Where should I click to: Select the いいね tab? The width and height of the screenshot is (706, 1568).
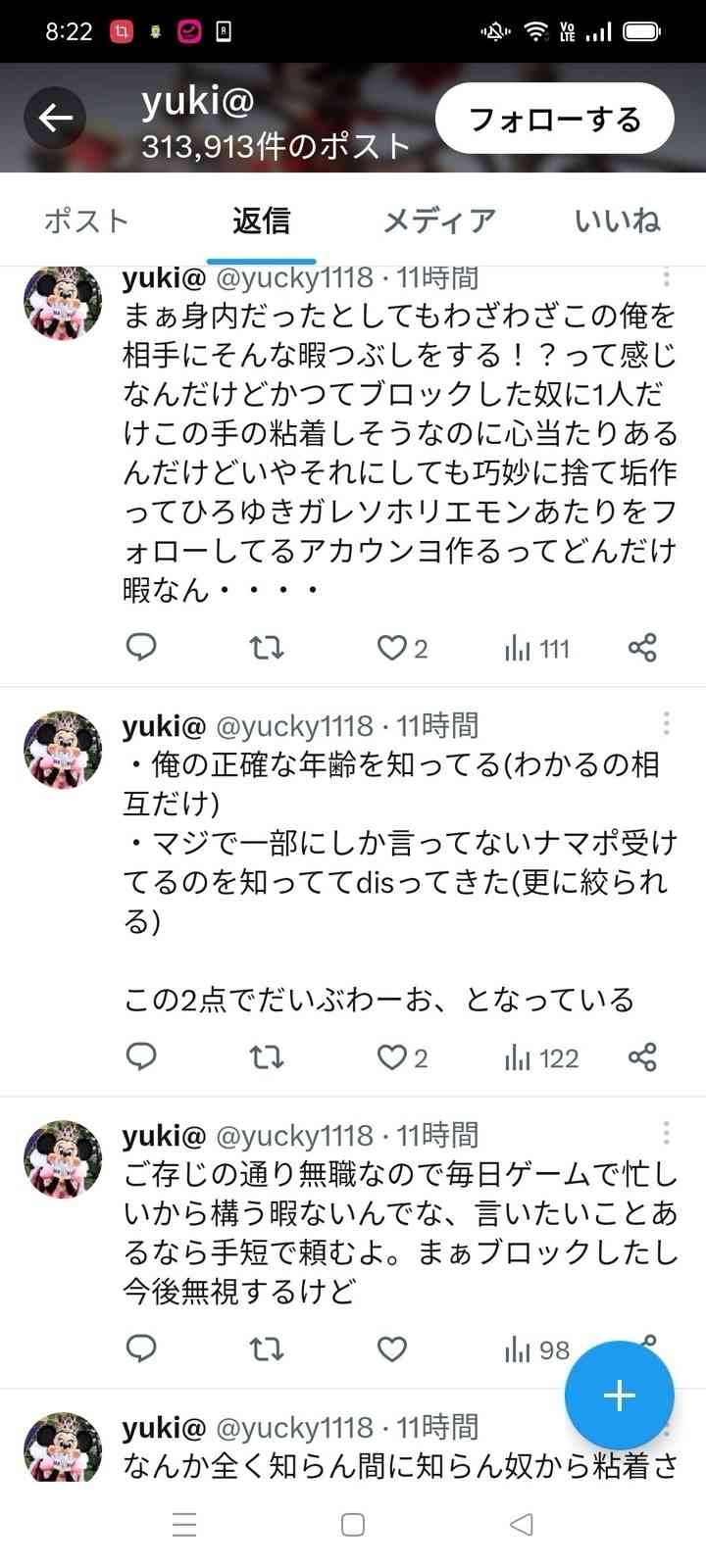click(617, 220)
